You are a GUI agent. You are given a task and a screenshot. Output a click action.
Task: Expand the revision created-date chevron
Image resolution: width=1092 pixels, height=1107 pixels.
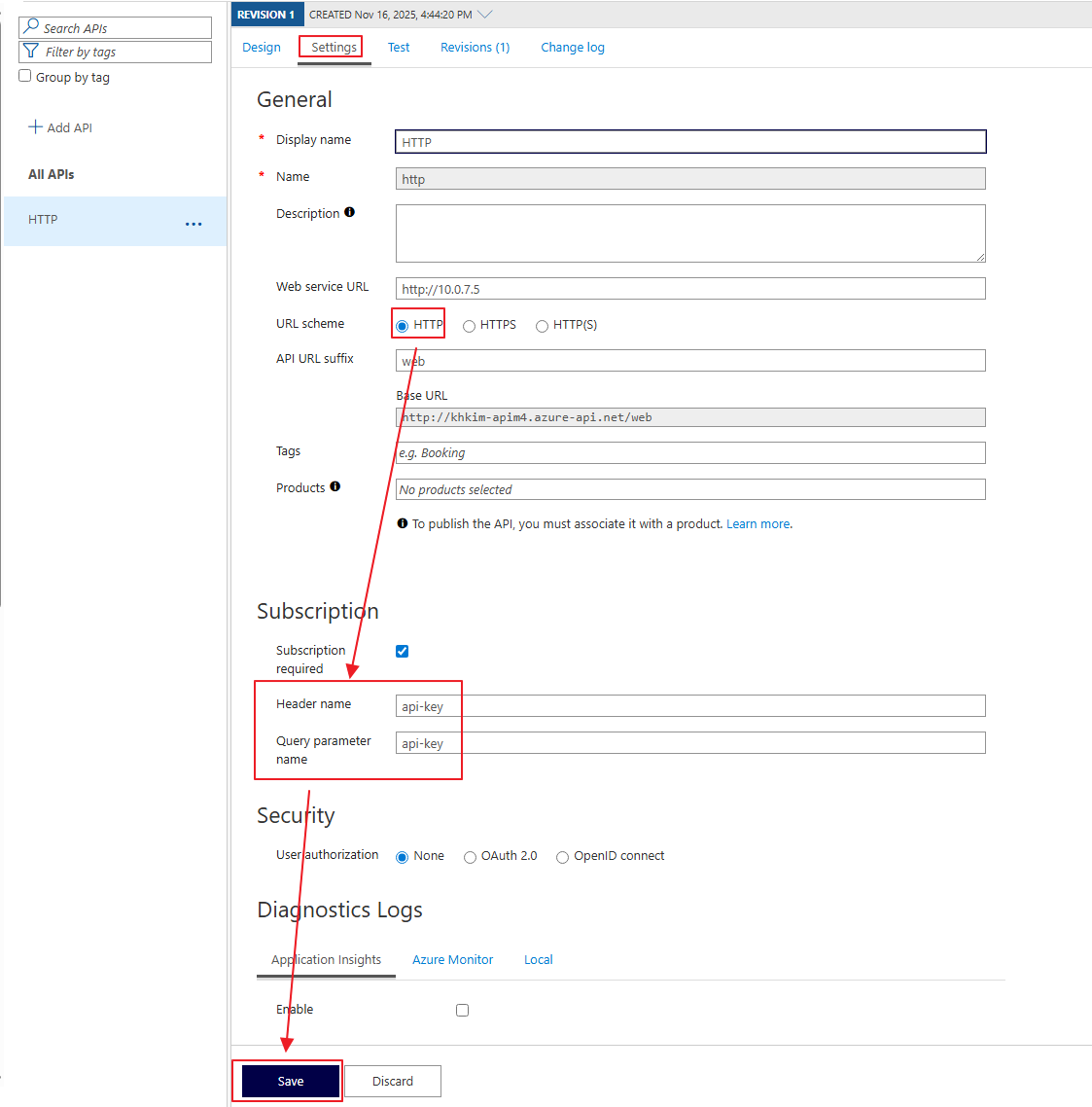coord(485,15)
